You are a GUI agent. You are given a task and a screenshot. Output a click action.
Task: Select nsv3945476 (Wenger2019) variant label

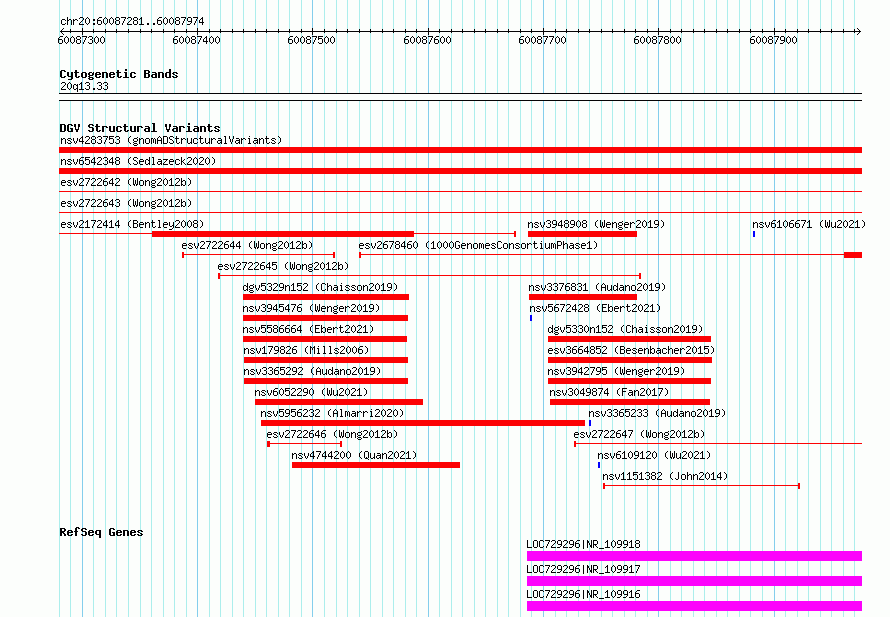click(311, 308)
